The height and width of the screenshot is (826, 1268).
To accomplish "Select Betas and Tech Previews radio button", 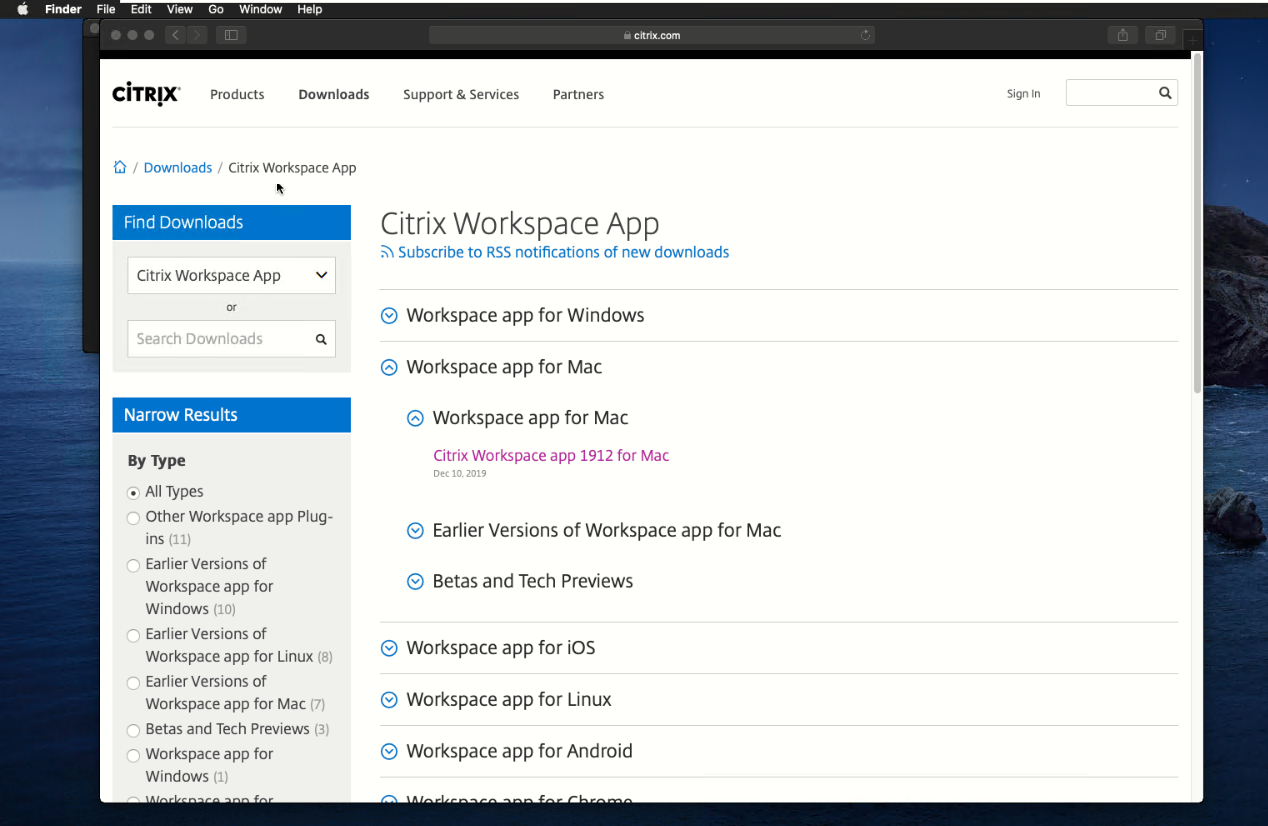I will point(133,730).
